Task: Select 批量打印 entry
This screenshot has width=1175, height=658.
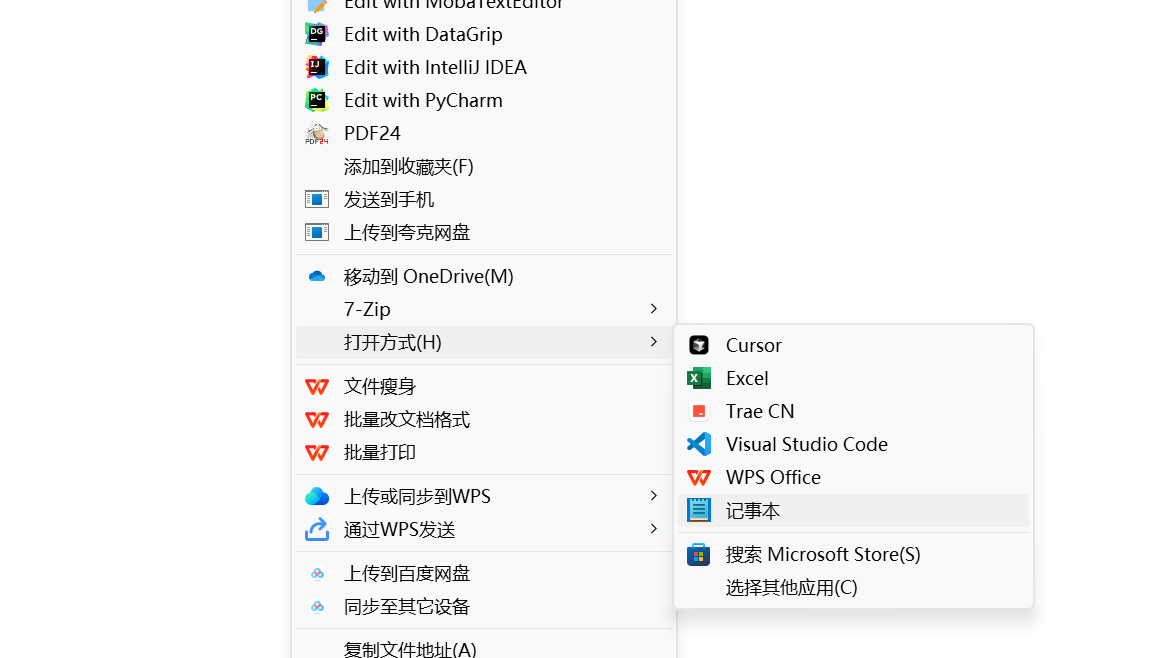Action: click(x=483, y=453)
